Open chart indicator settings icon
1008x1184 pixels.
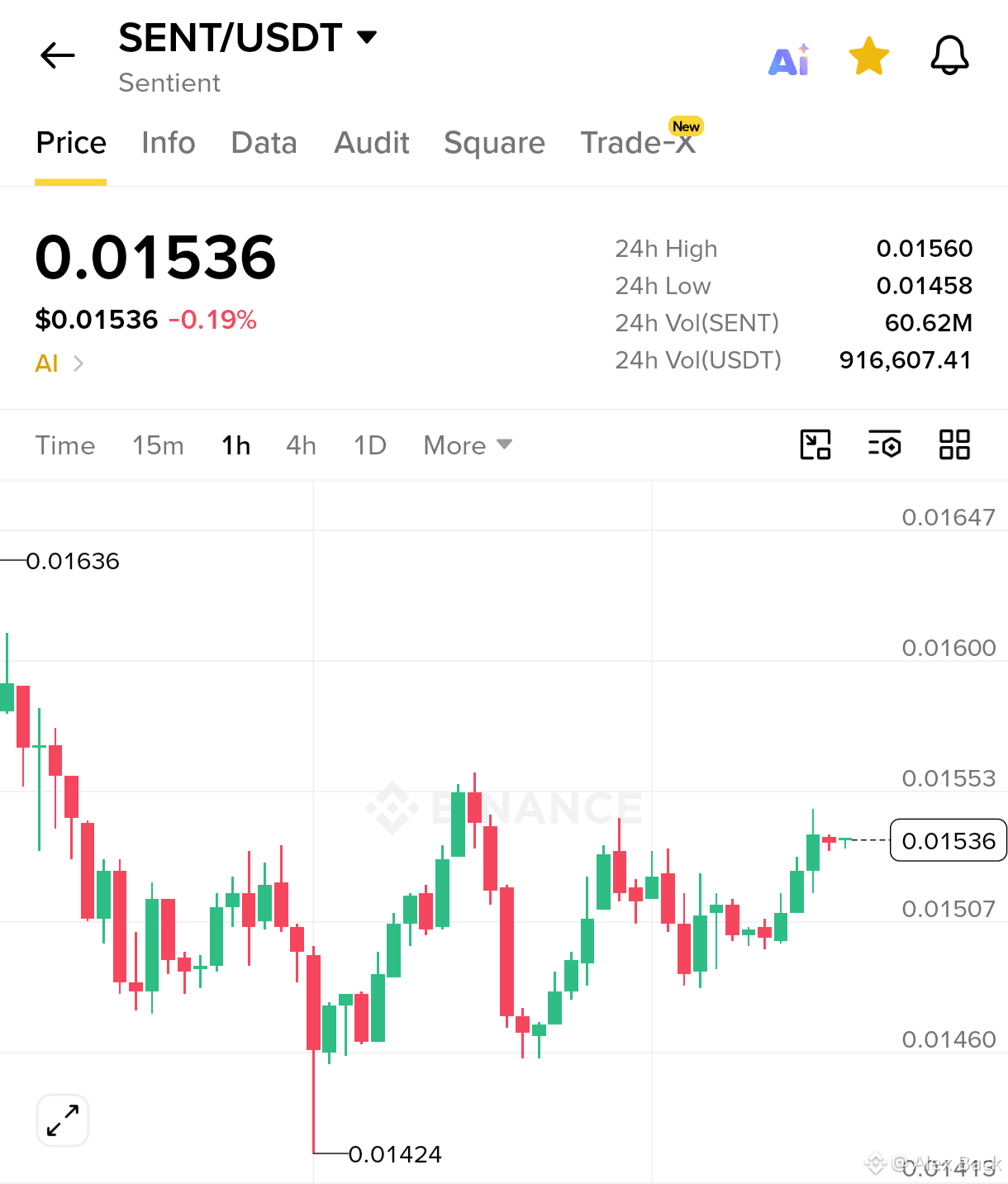point(885,445)
